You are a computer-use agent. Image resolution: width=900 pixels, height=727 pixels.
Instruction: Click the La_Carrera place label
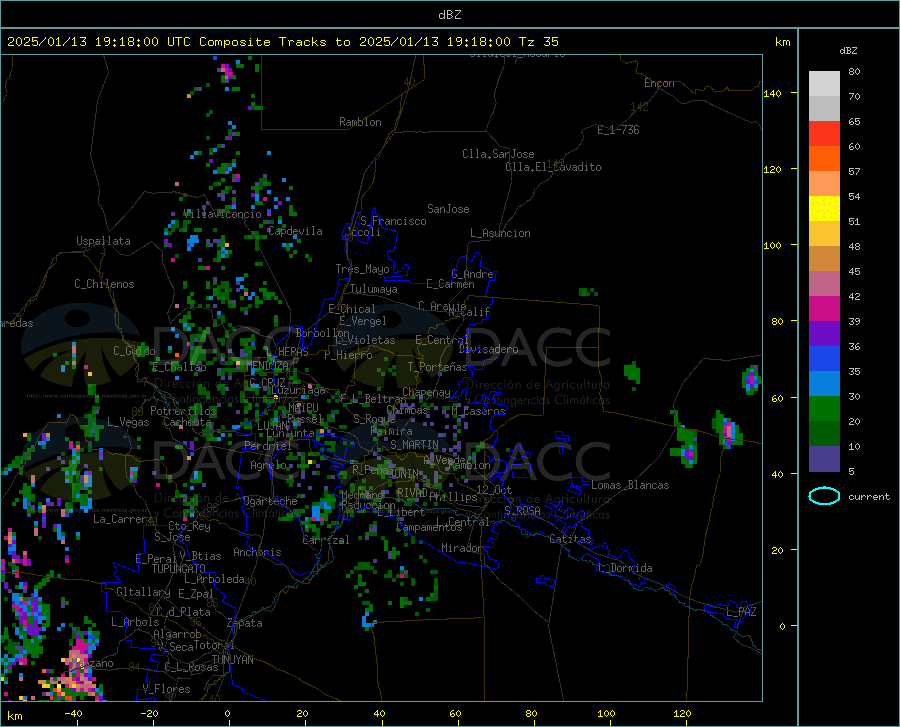pyautogui.click(x=123, y=519)
